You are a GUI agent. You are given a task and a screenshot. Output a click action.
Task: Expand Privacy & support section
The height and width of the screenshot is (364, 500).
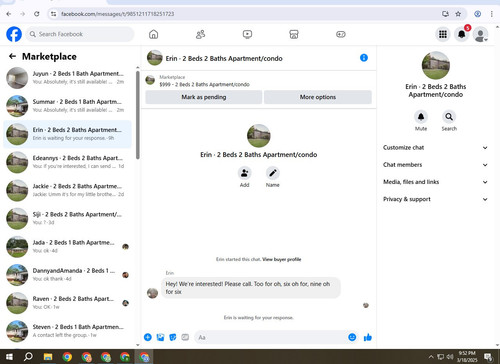click(x=435, y=199)
